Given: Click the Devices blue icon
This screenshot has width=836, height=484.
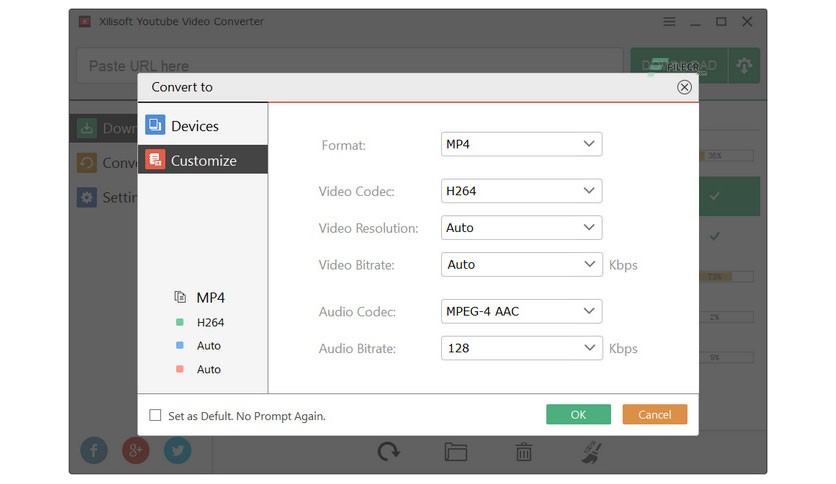Looking at the screenshot, I should point(155,125).
